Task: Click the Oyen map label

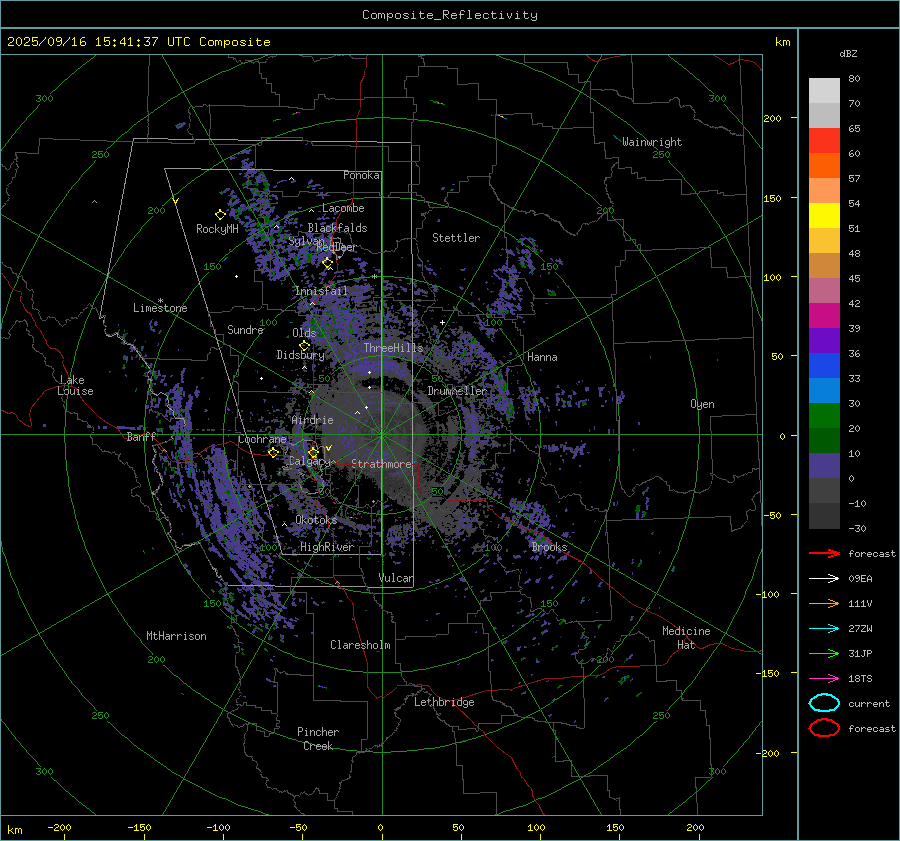Action: (x=703, y=404)
